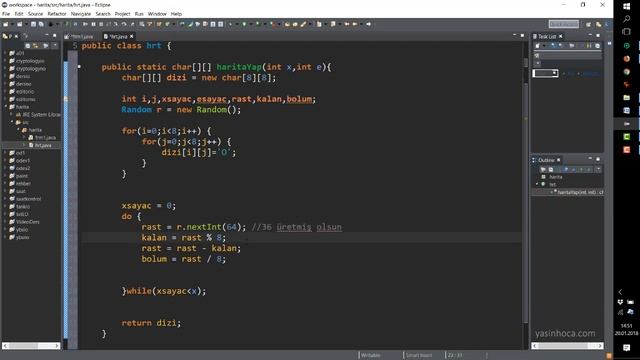Click the Search flashlight toolbar icon
Image resolution: width=640 pixels, height=360 pixels.
(303, 24)
